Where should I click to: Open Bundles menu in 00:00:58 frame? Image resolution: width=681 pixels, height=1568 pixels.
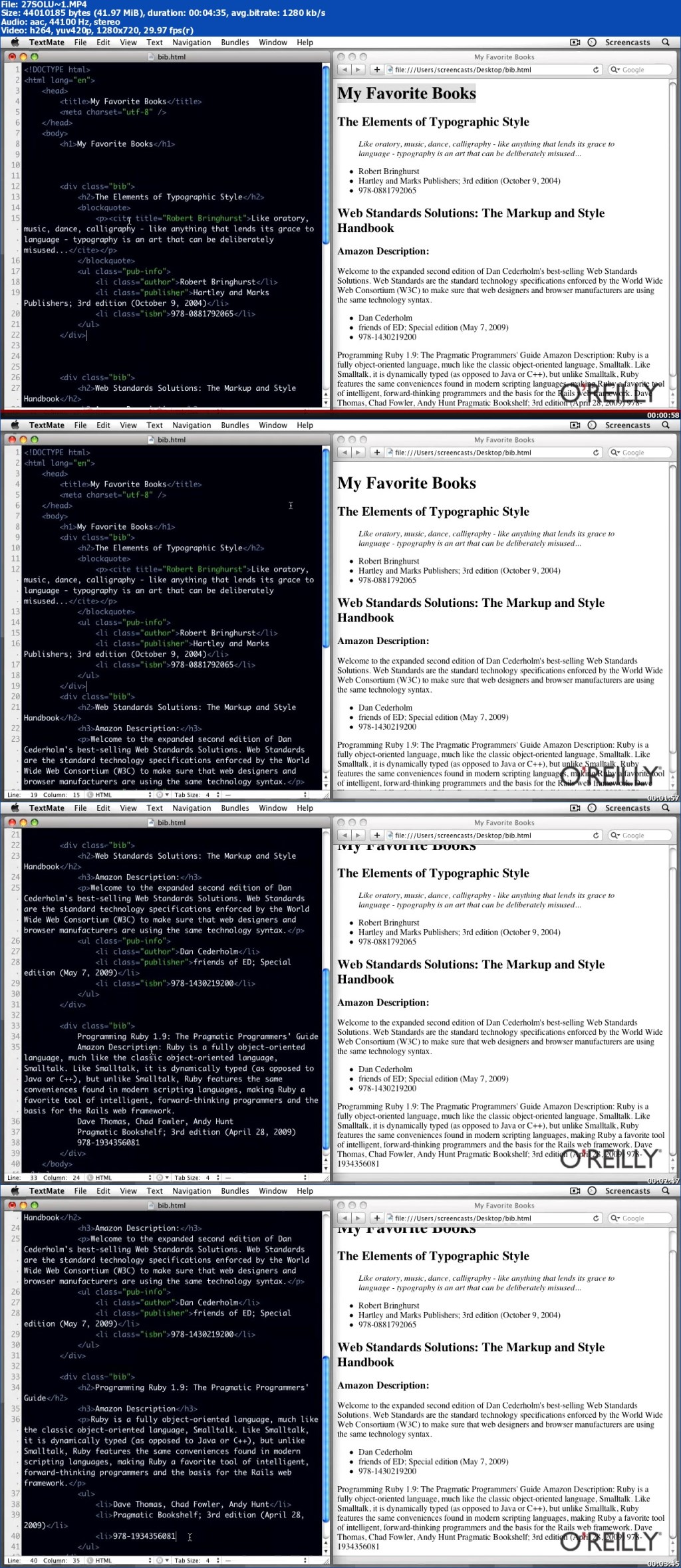pos(235,43)
